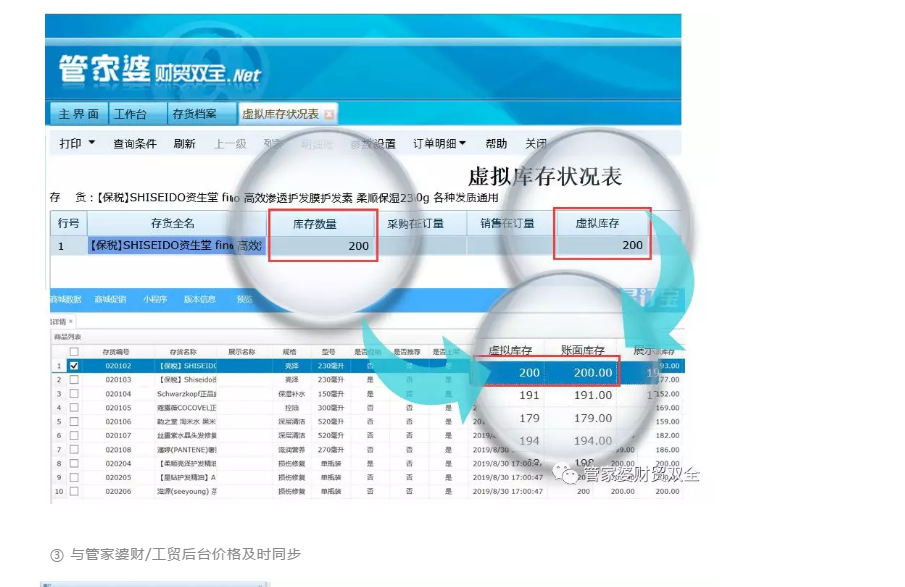Screen dimensions: 905x587
Task: Click the 行号 column header
Action: point(68,223)
